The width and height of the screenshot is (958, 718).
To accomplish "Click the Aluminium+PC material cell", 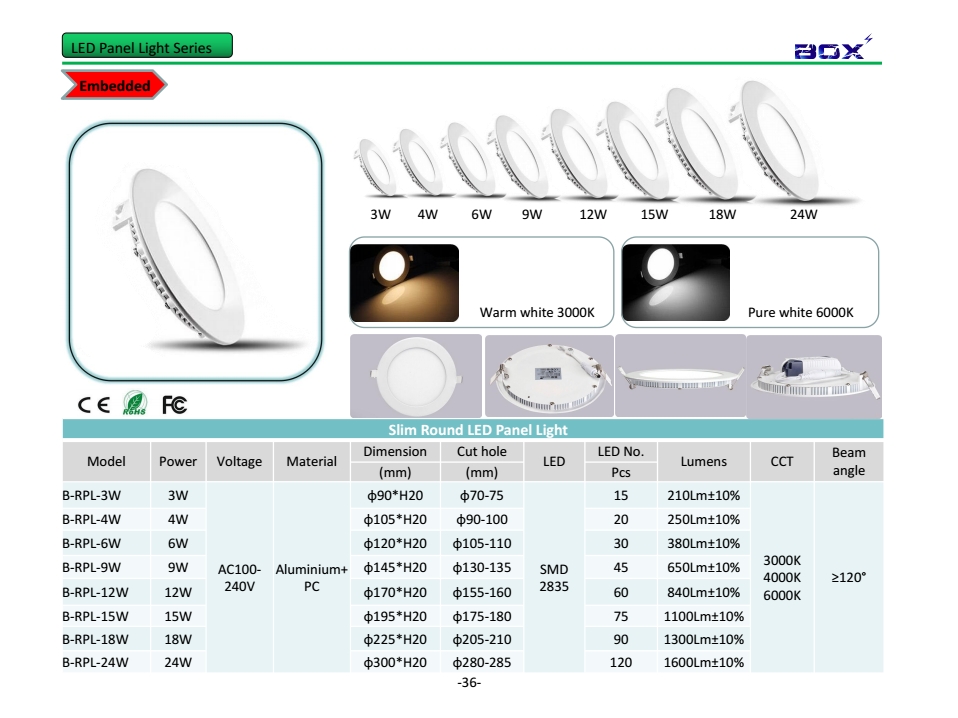I will pos(312,577).
